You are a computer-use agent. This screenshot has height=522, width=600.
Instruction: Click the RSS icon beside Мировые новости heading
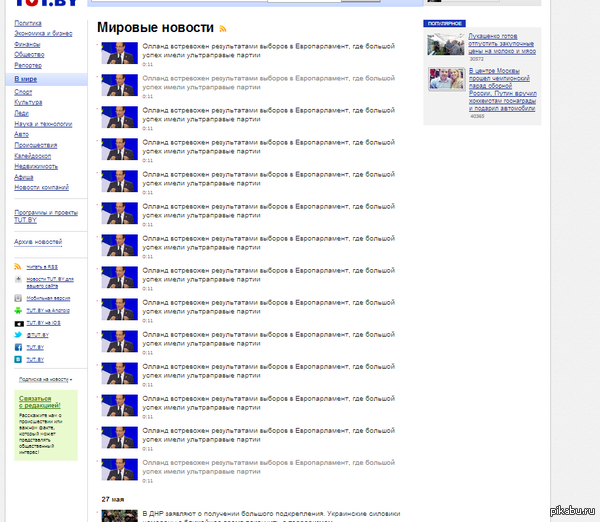point(223,31)
